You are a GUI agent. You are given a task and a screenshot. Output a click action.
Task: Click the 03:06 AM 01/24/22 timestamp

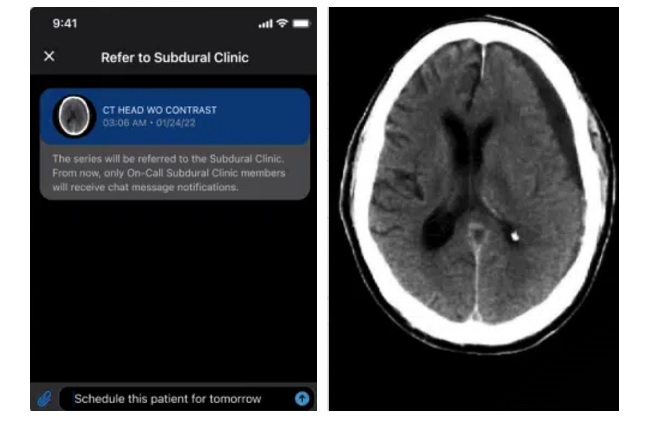coord(148,124)
